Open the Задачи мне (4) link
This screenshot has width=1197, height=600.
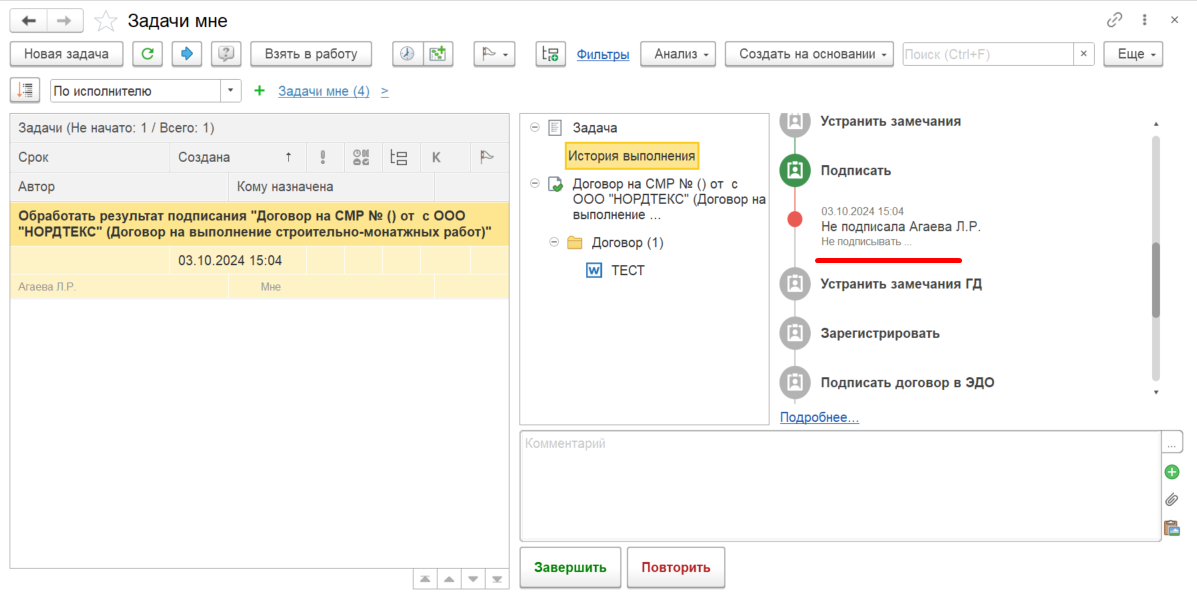324,91
